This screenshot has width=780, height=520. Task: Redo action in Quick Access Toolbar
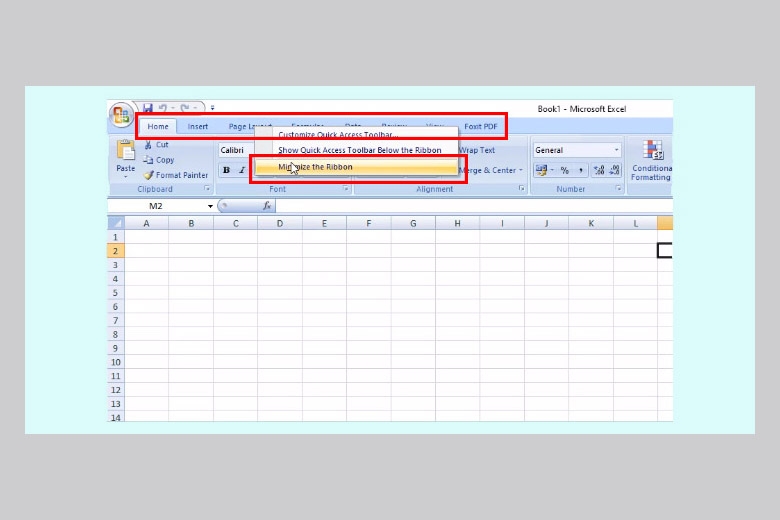(x=185, y=107)
